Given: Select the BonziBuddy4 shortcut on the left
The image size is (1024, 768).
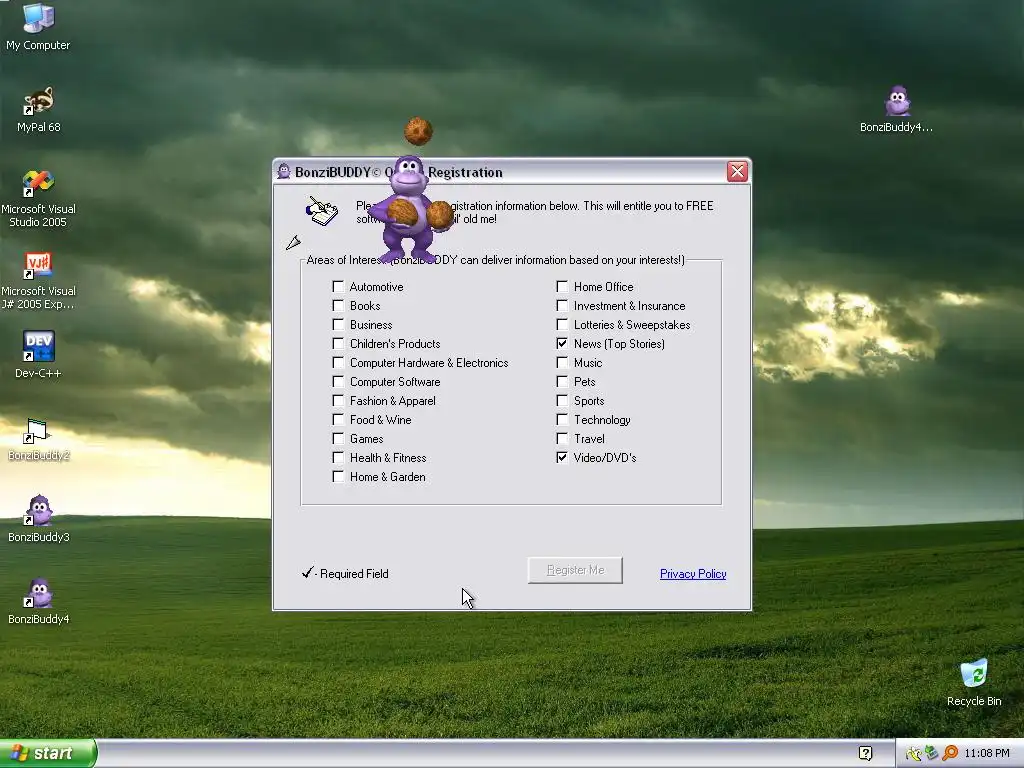Looking at the screenshot, I should click(x=38, y=601).
